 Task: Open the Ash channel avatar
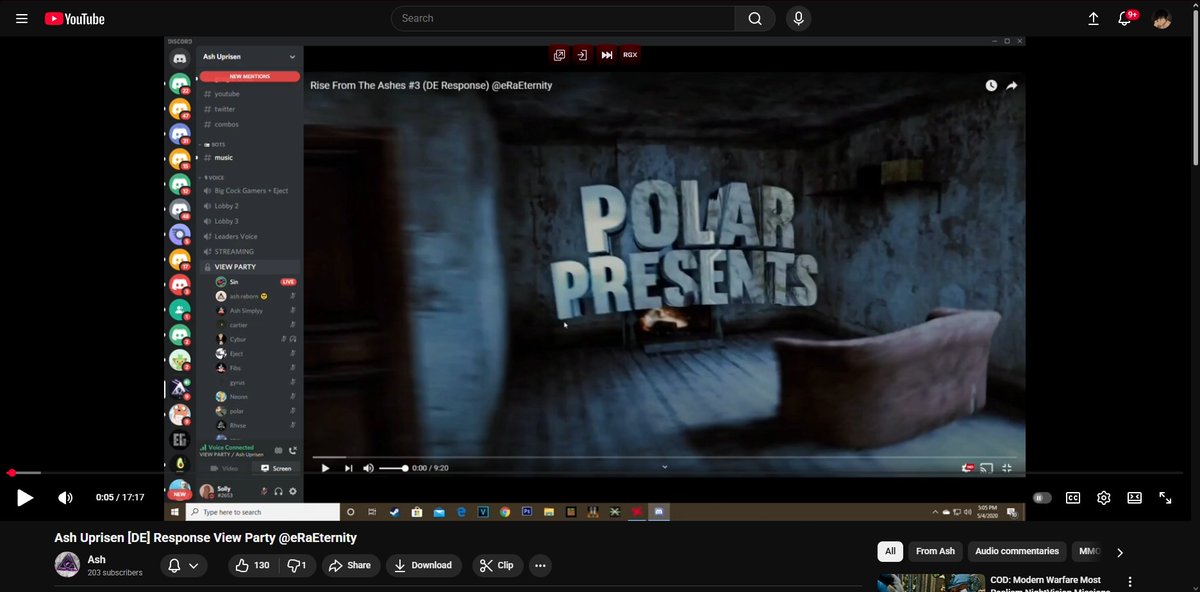tap(67, 565)
